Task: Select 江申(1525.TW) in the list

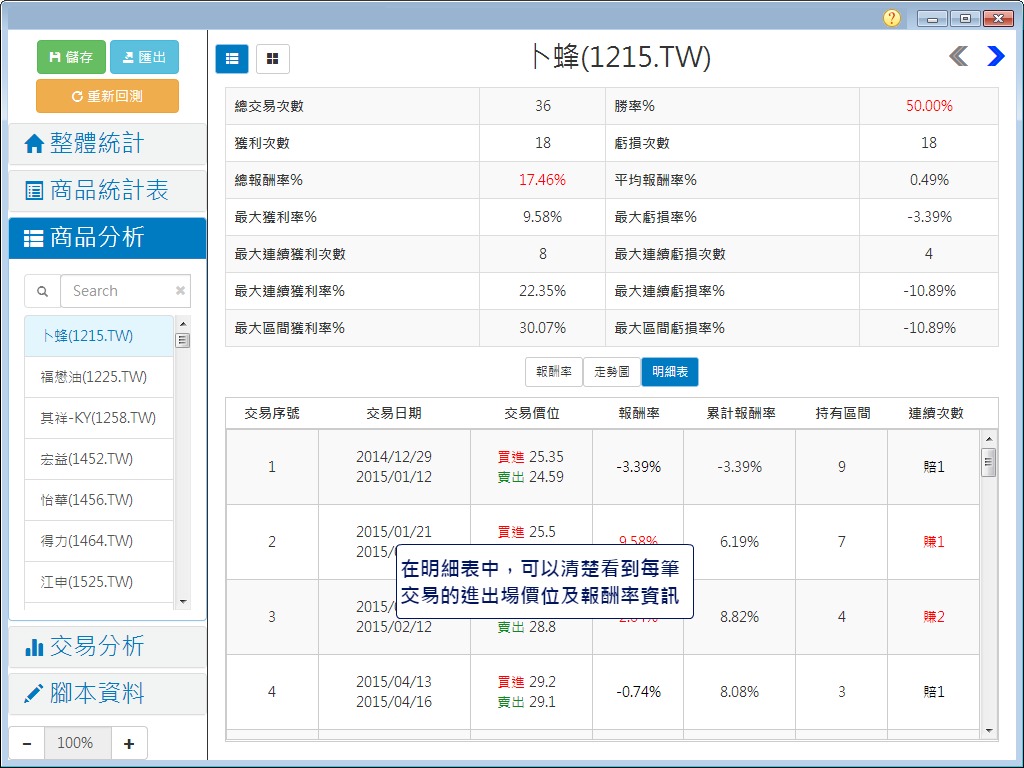Action: pyautogui.click(x=99, y=582)
